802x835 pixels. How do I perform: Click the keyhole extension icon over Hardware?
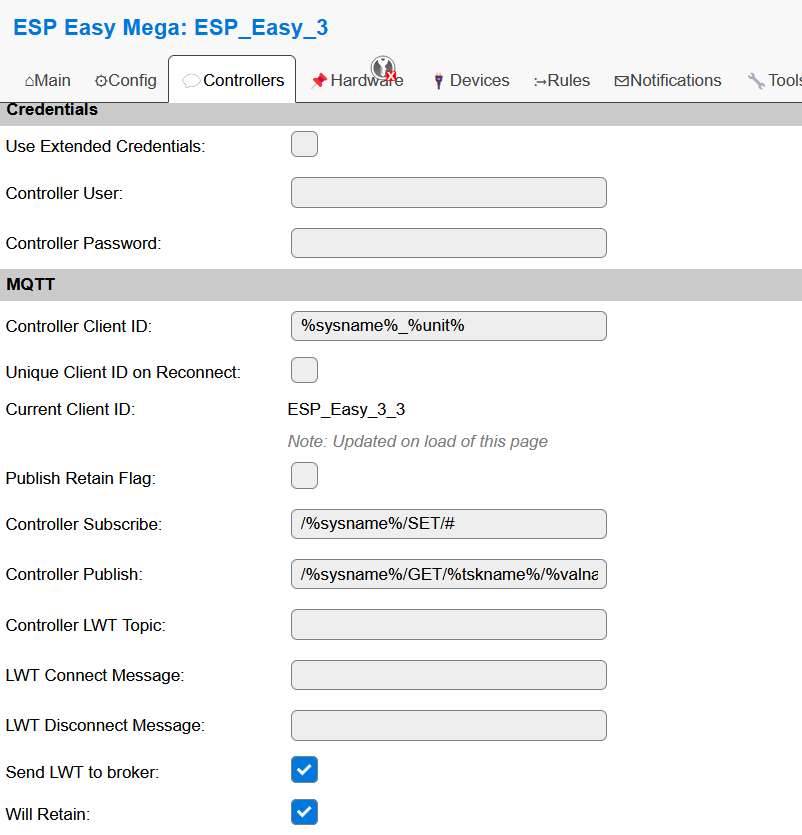(x=383, y=68)
